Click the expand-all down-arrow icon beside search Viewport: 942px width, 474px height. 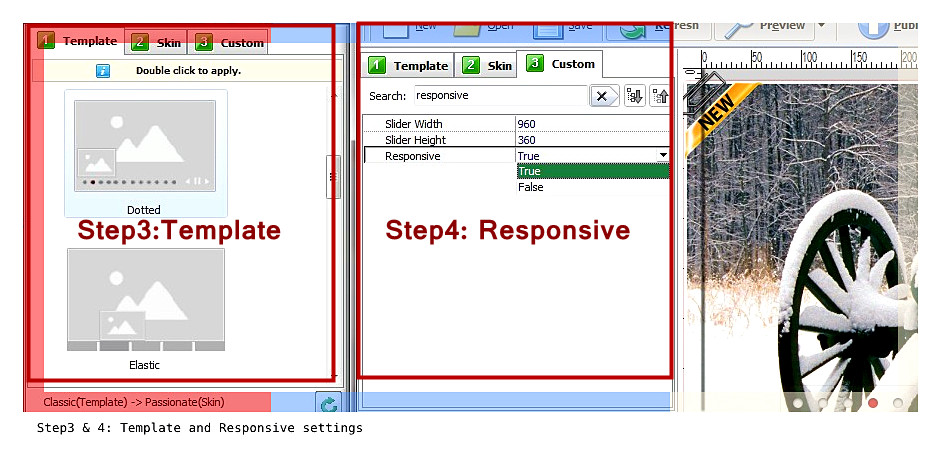[634, 96]
